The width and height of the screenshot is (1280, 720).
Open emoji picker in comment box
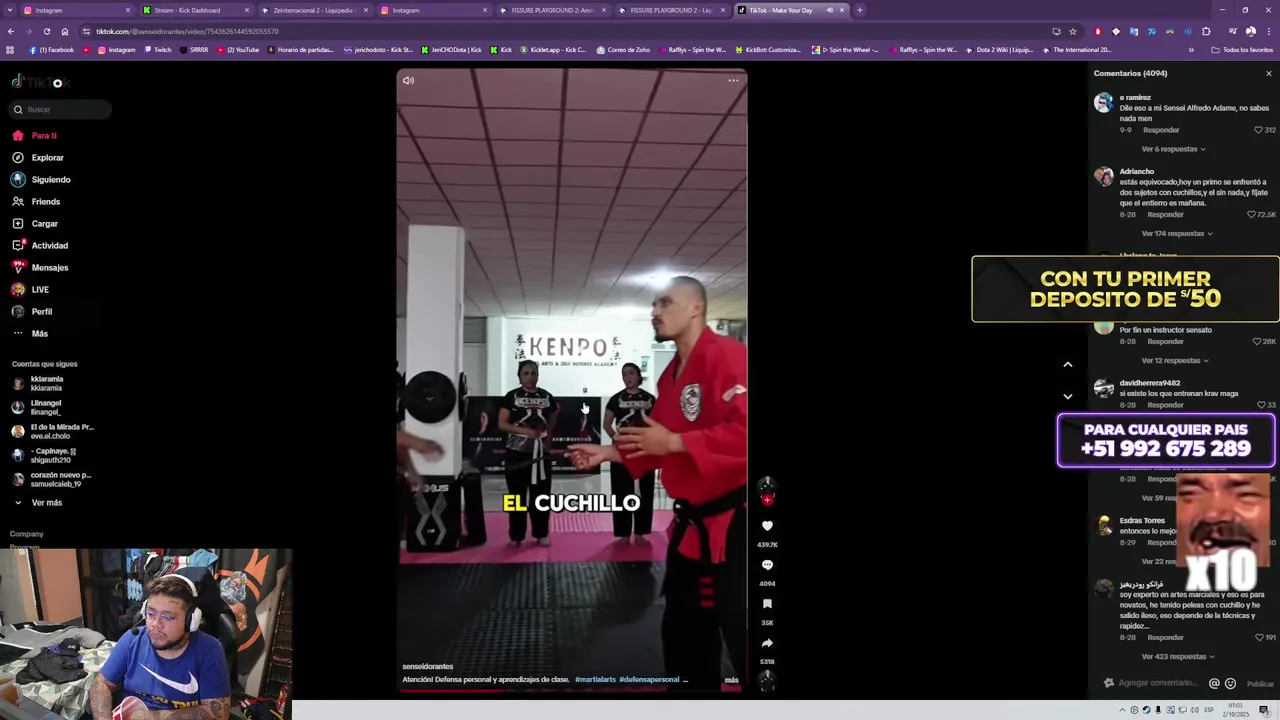coord(1230,684)
